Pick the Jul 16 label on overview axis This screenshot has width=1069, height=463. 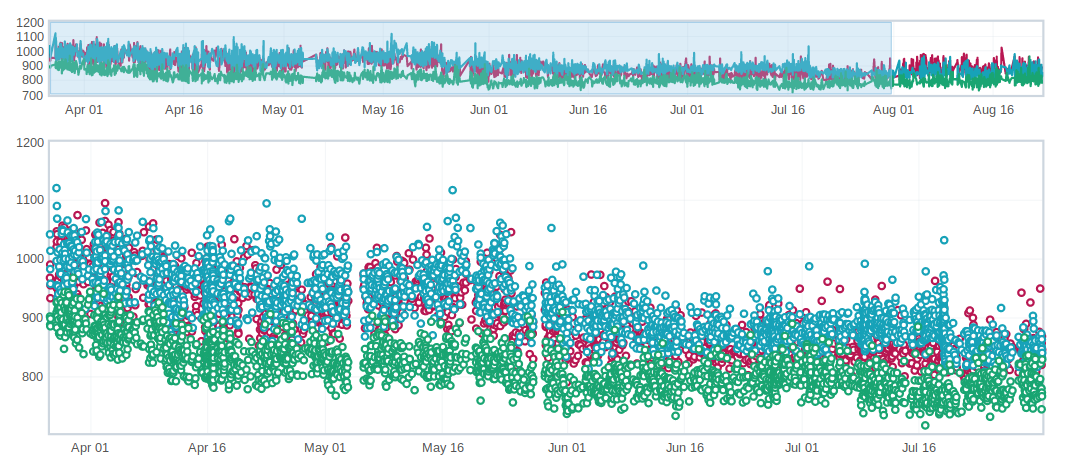[x=788, y=110]
